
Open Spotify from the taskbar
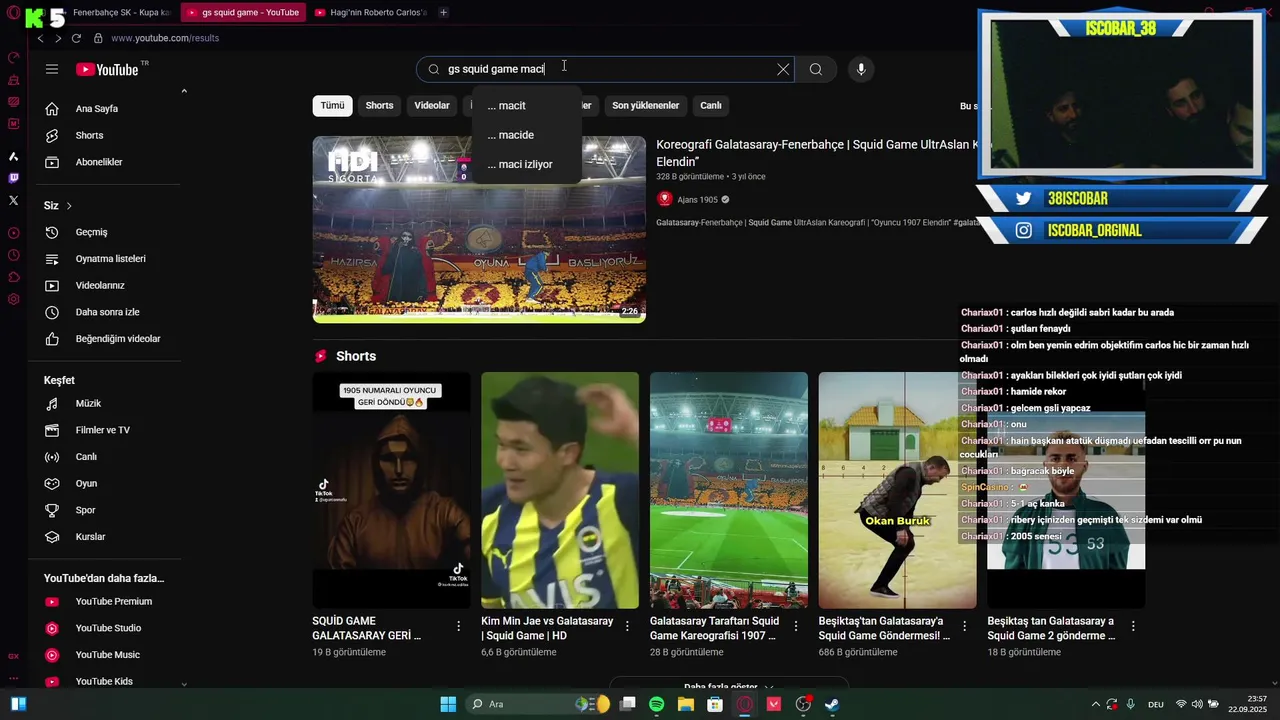[x=657, y=704]
